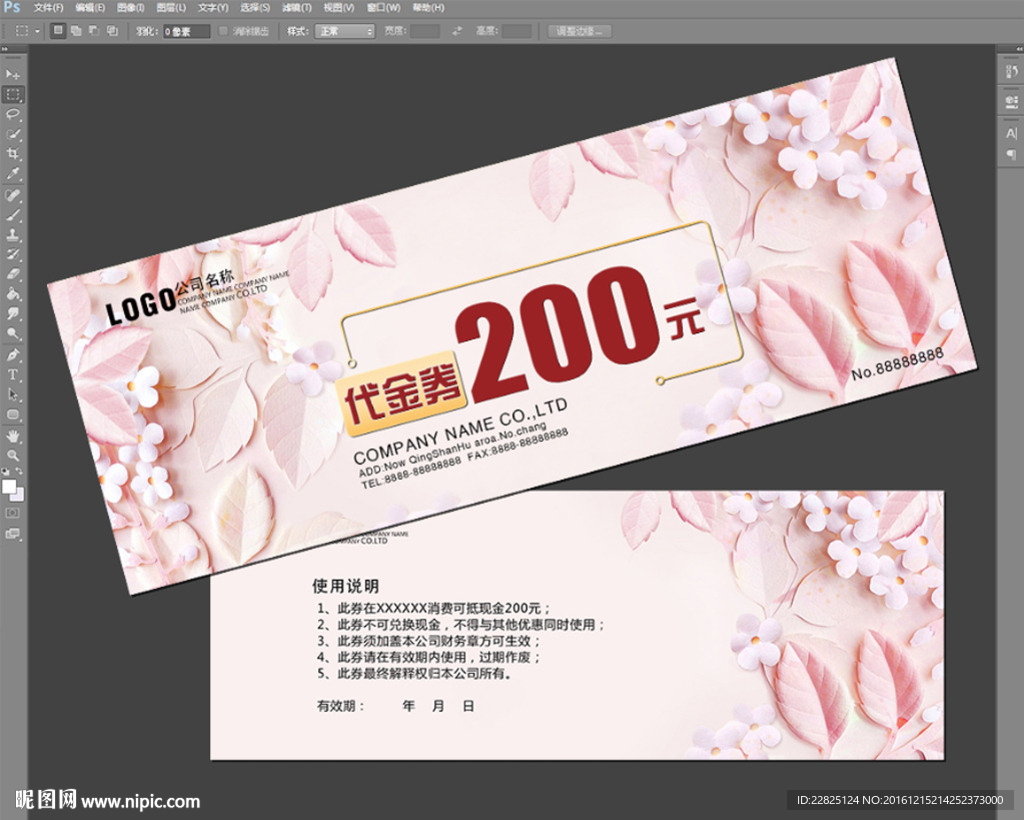This screenshot has width=1024, height=820.
Task: Open the Properties panel icon
Action: click(1012, 101)
